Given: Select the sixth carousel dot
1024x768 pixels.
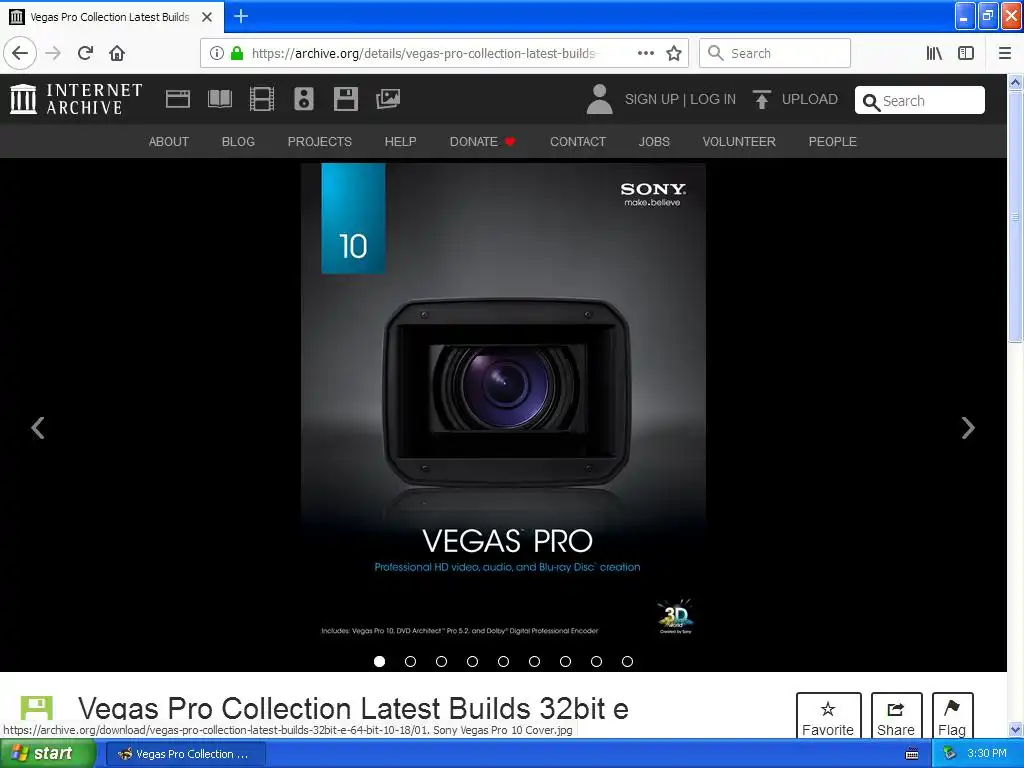Looking at the screenshot, I should coord(534,662).
